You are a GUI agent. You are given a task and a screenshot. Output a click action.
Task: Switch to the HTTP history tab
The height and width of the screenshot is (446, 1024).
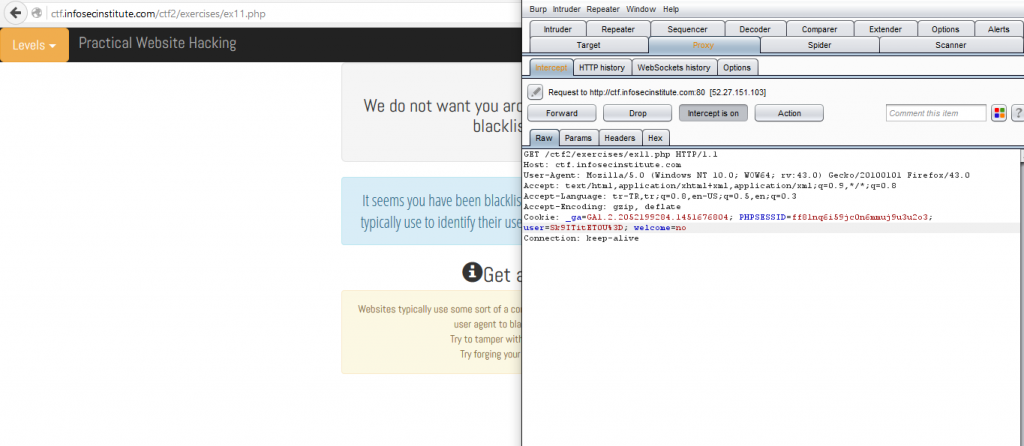(601, 68)
